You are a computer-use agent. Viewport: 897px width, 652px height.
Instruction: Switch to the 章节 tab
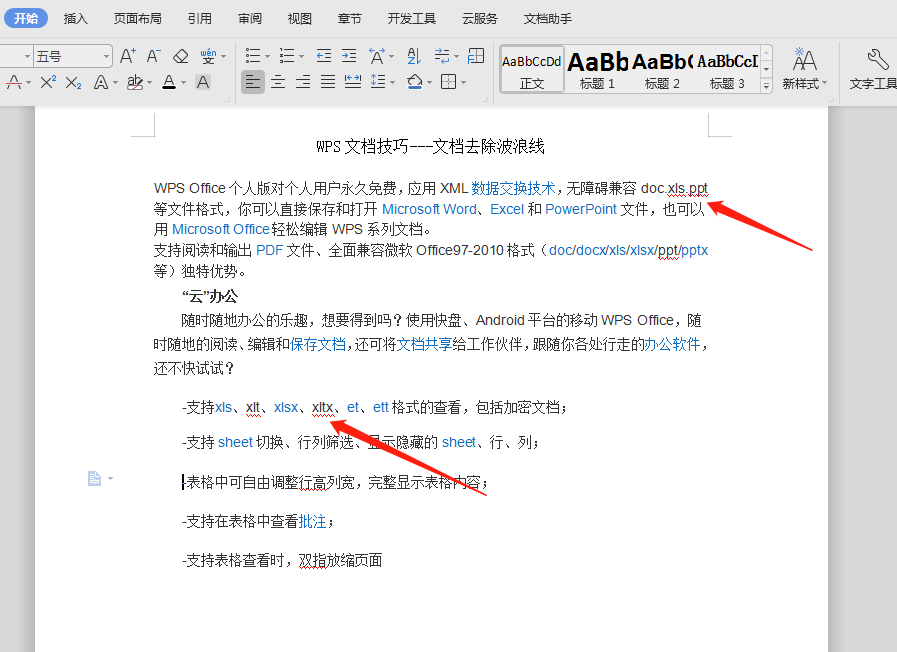point(350,18)
